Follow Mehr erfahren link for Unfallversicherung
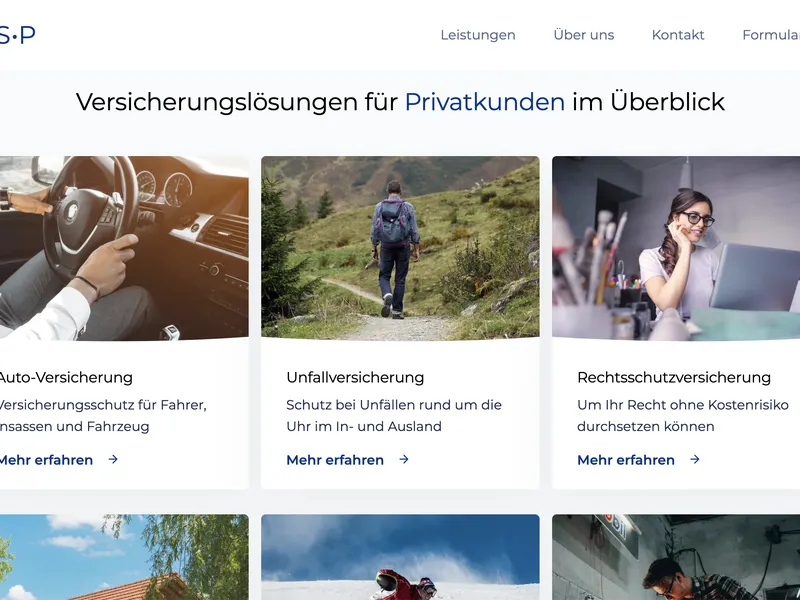 pos(335,460)
